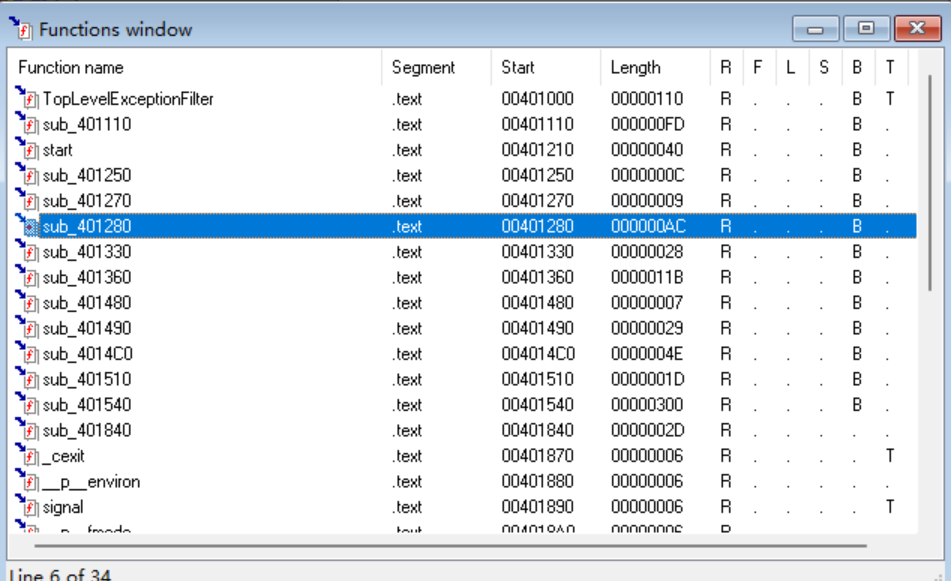Screen dimensions: 951x581
Task: Click the function icon next to sub_401330
Action: [x=26, y=250]
